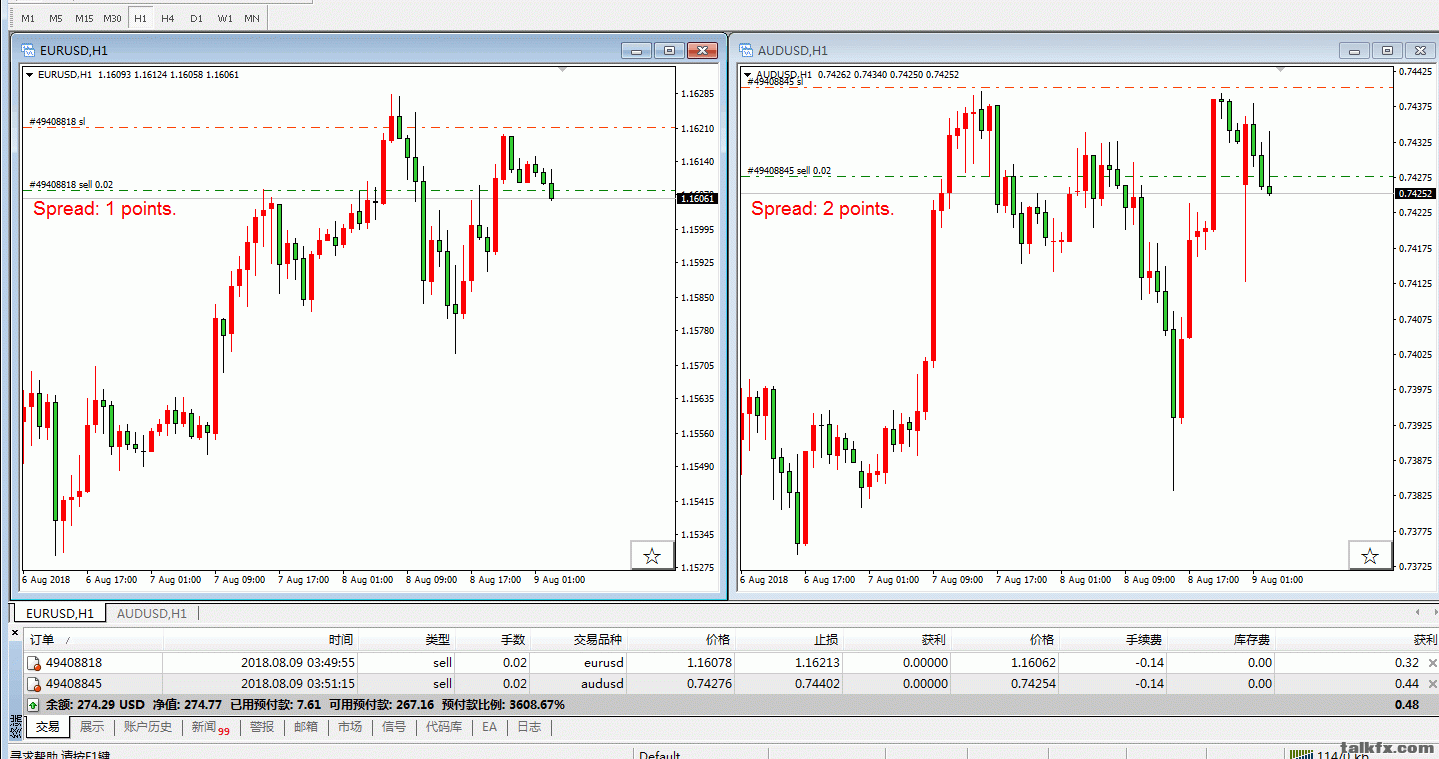Viewport: 1439px width, 759px height.
Task: Click stop loss value 1.16213
Action: tap(817, 662)
